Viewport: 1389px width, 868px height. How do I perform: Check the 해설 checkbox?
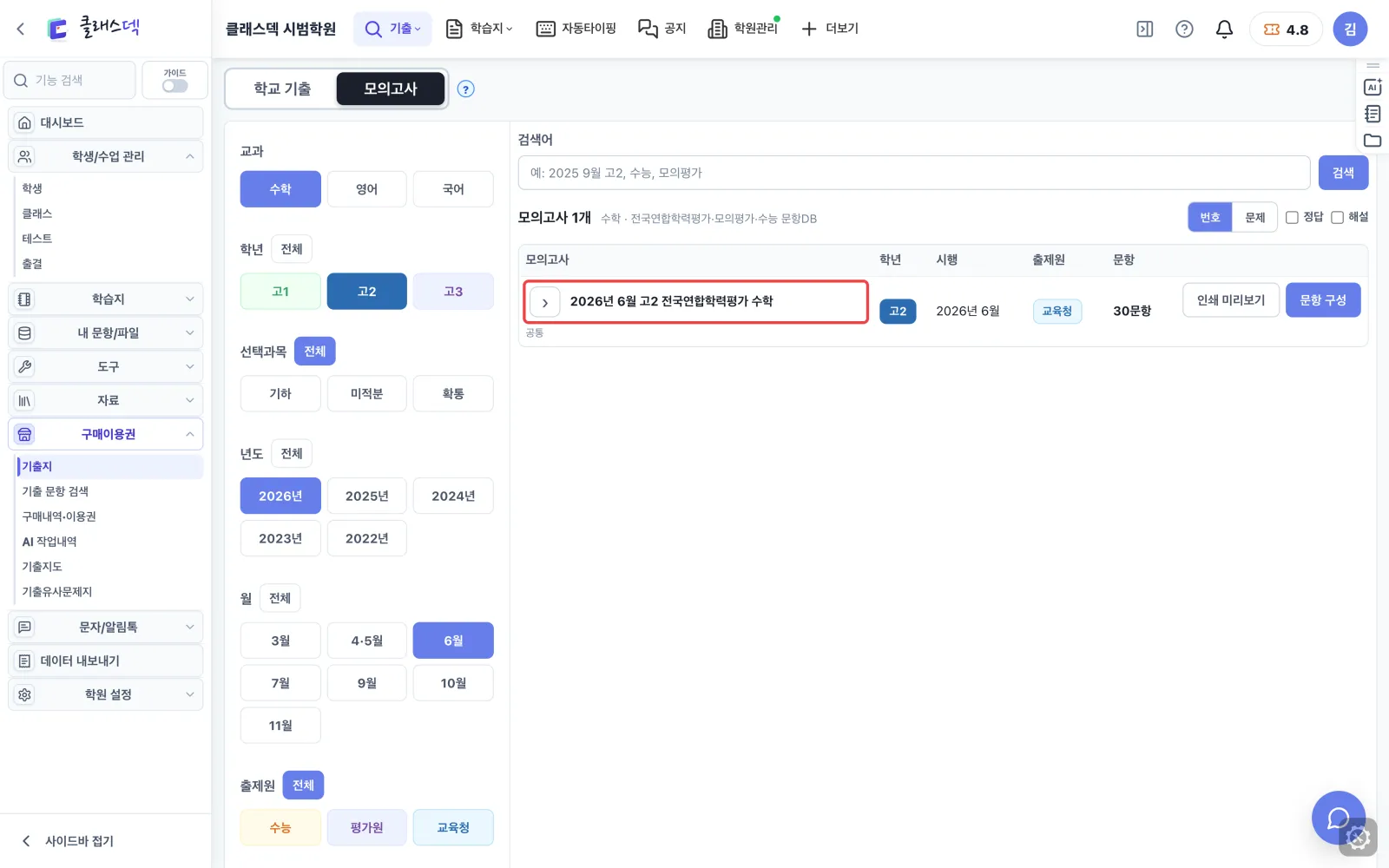pos(1337,217)
